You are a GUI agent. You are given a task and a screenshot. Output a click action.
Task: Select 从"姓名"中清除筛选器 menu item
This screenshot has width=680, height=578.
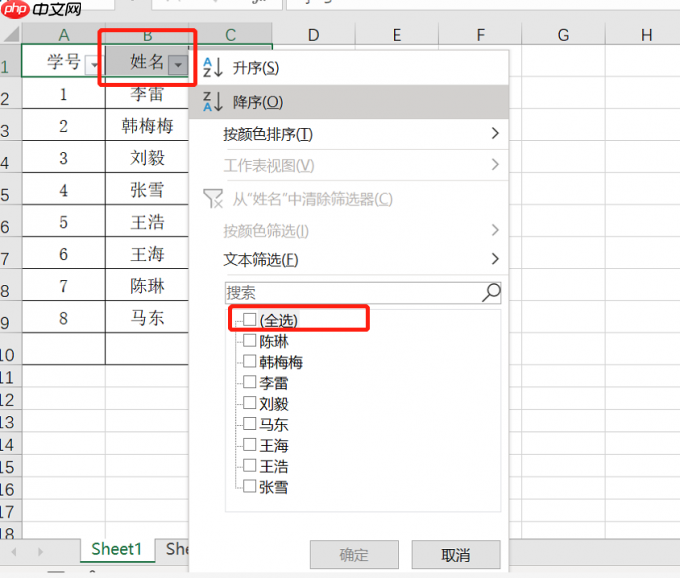tap(349, 199)
